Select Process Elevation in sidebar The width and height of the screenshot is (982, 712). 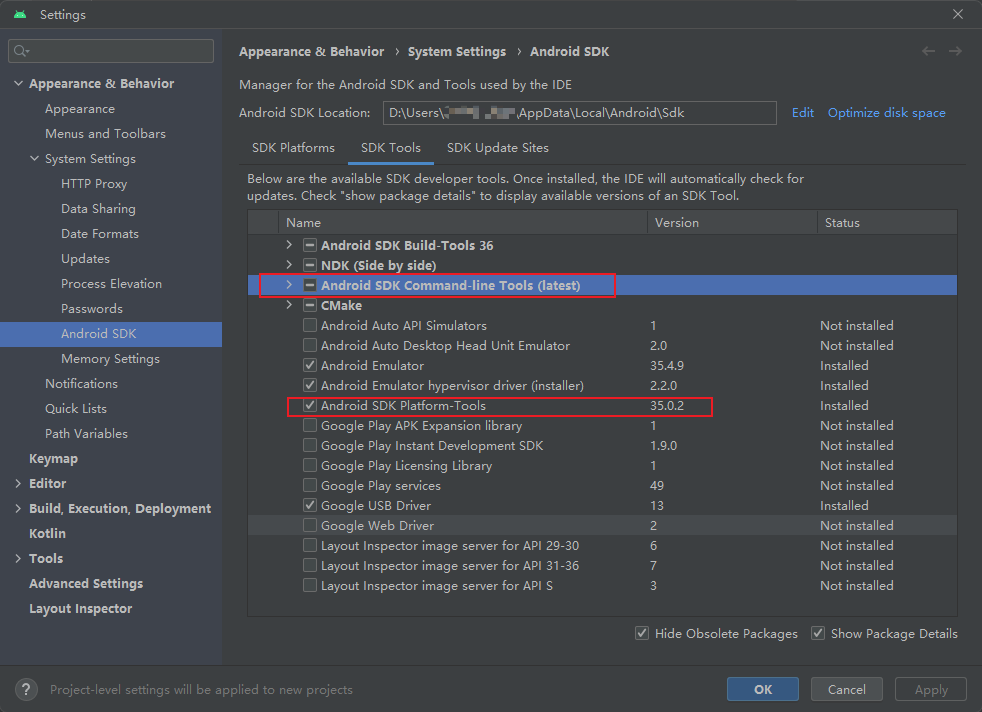[x=111, y=284]
